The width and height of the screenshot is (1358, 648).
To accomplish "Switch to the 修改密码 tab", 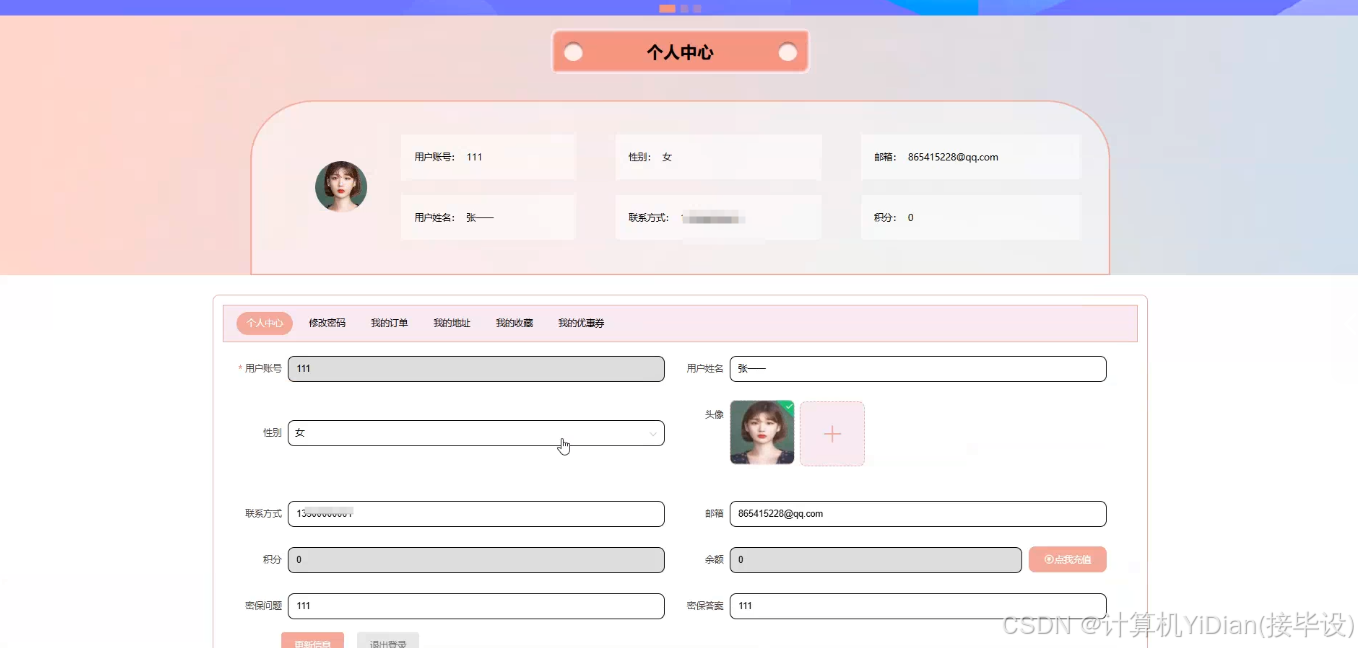I will [327, 323].
